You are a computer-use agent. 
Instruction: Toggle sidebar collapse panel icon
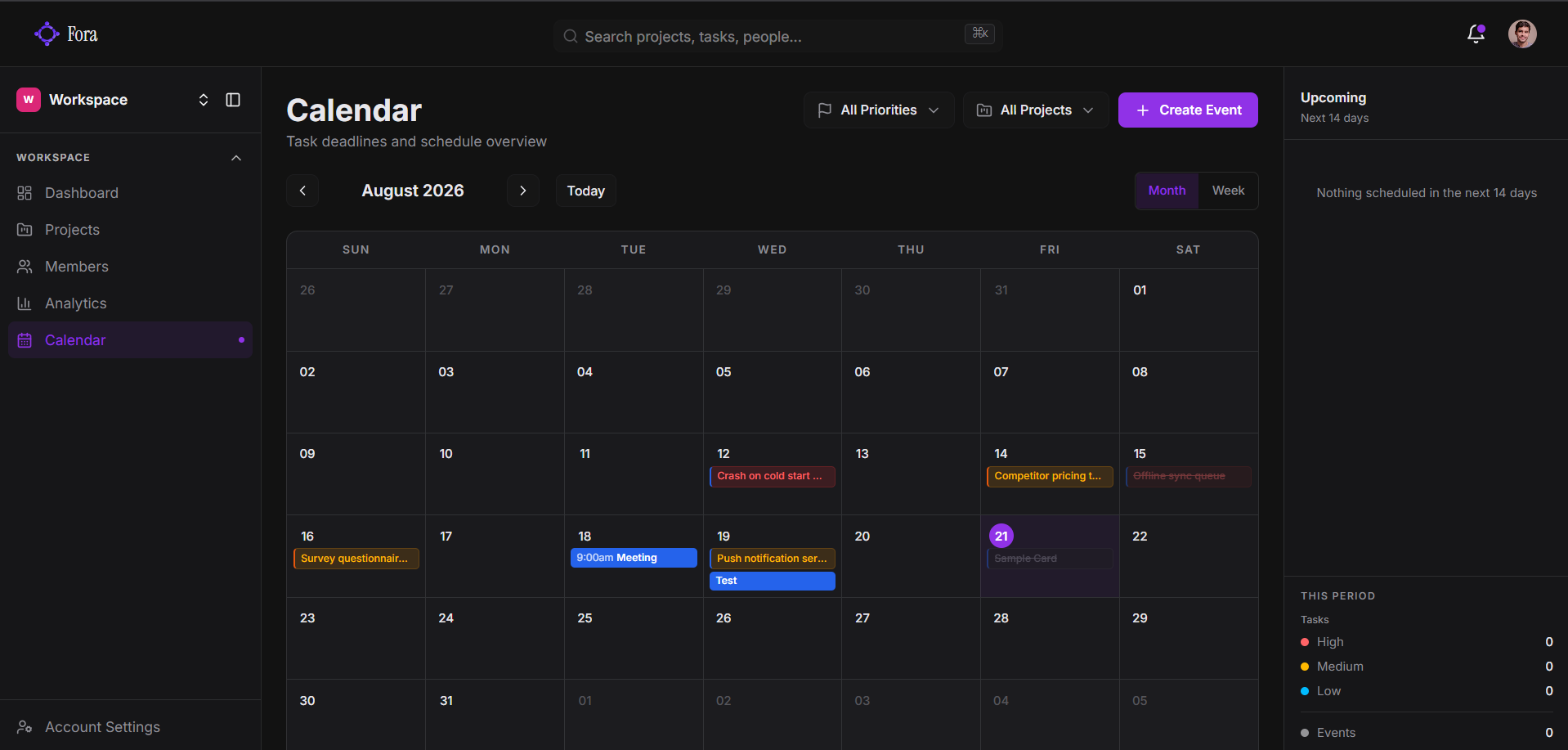click(x=233, y=100)
